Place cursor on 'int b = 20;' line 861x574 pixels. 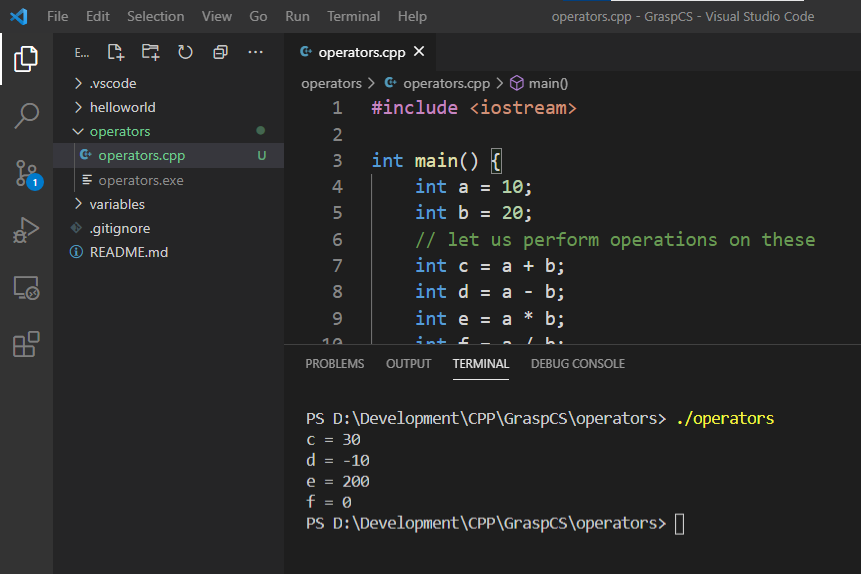473,213
